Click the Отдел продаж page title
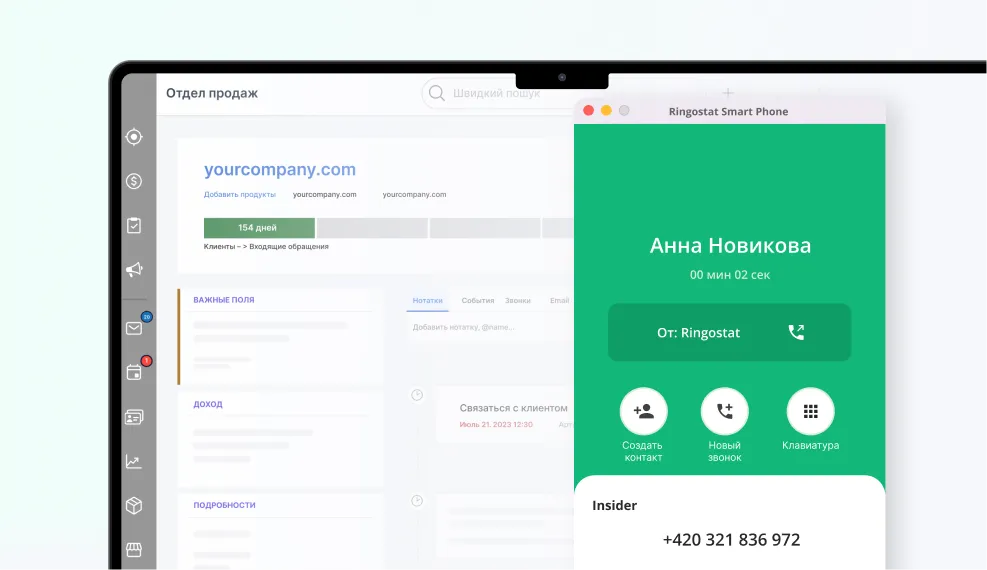Image resolution: width=987 pixels, height=570 pixels. (x=212, y=93)
